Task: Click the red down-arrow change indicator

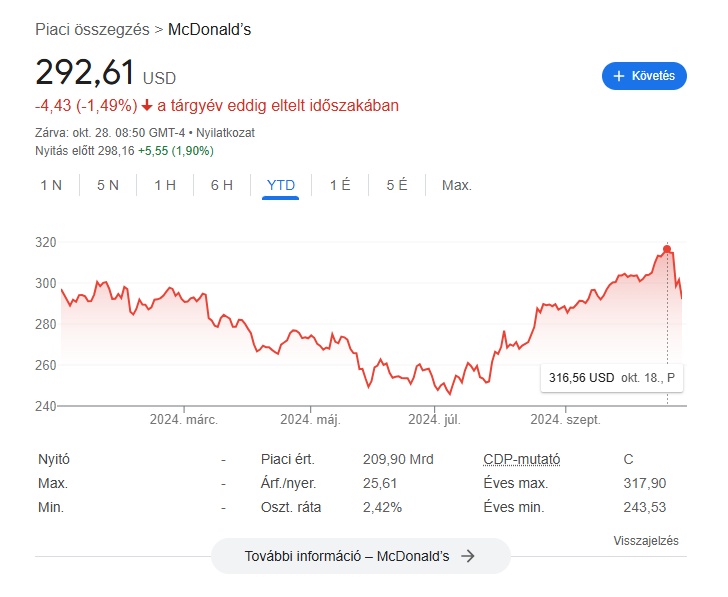Action: [x=147, y=106]
